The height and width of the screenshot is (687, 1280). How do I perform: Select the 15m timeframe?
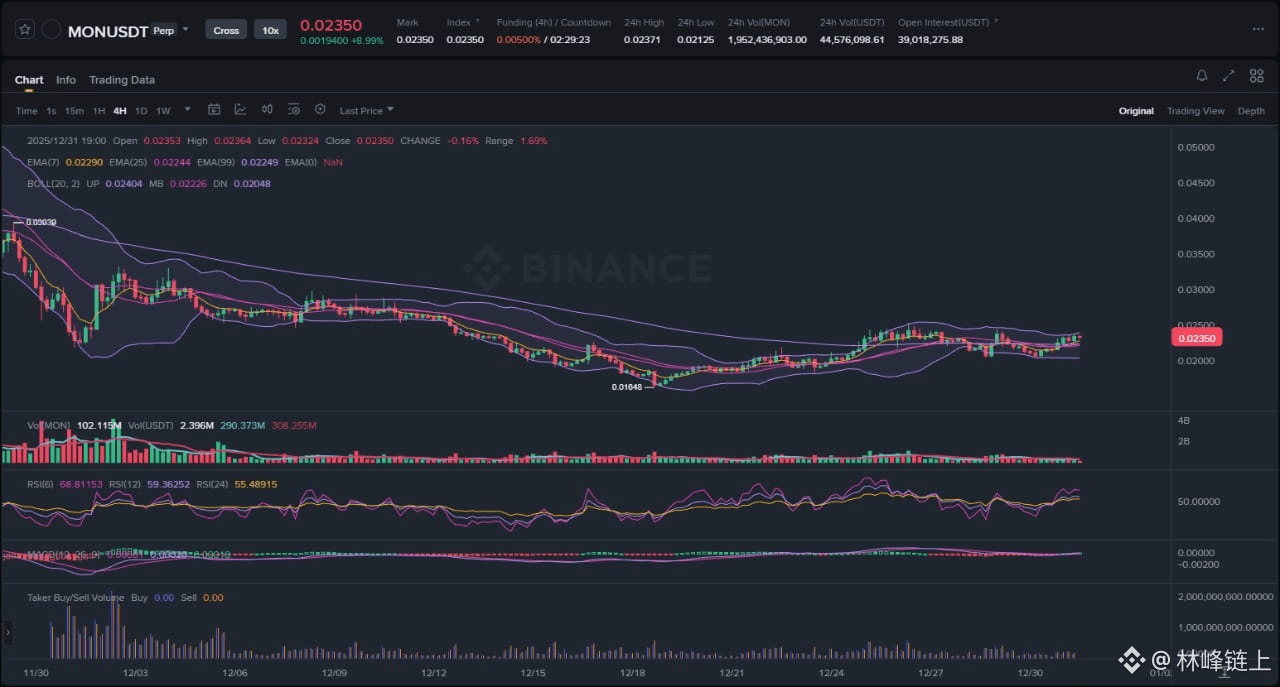[74, 111]
